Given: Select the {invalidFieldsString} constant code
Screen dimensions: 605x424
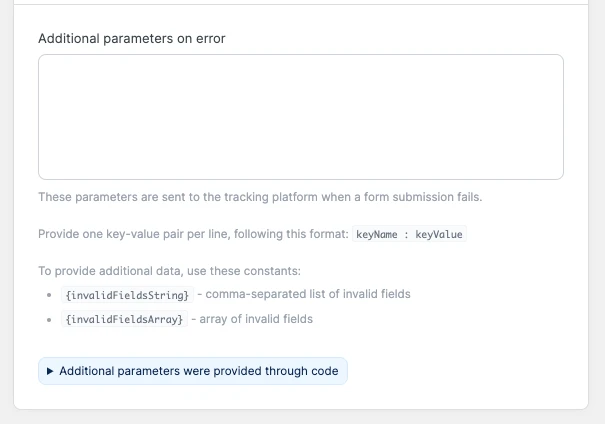Looking at the screenshot, I should tap(126, 295).
